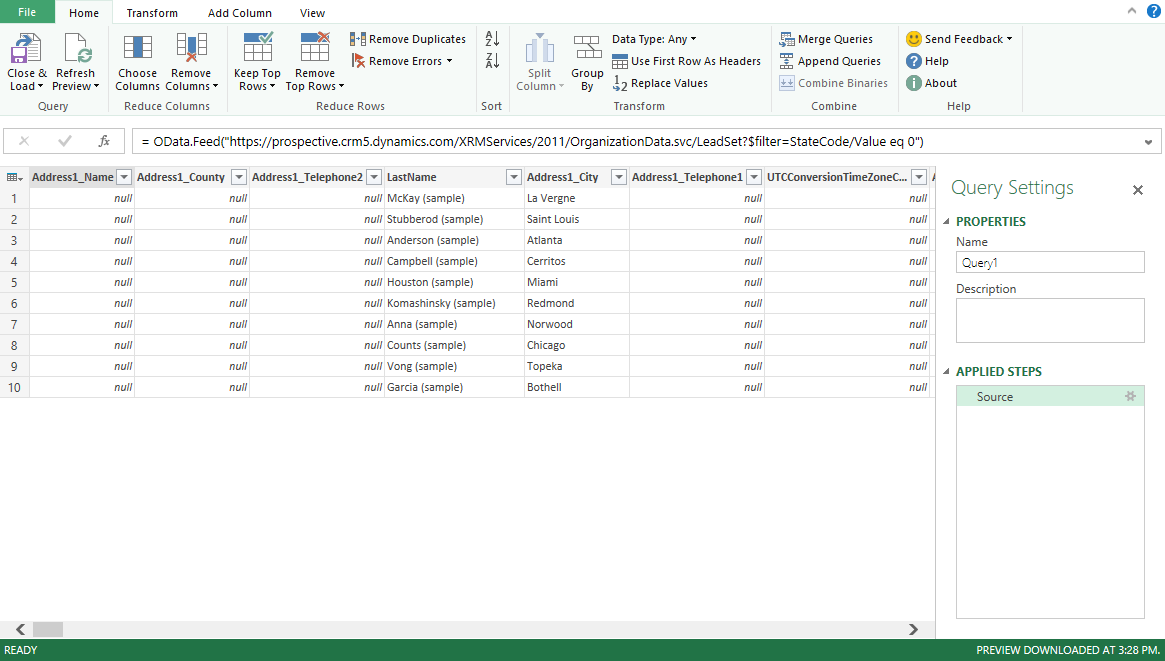Sort column ascending A to Z
This screenshot has height=661, width=1165.
click(492, 39)
